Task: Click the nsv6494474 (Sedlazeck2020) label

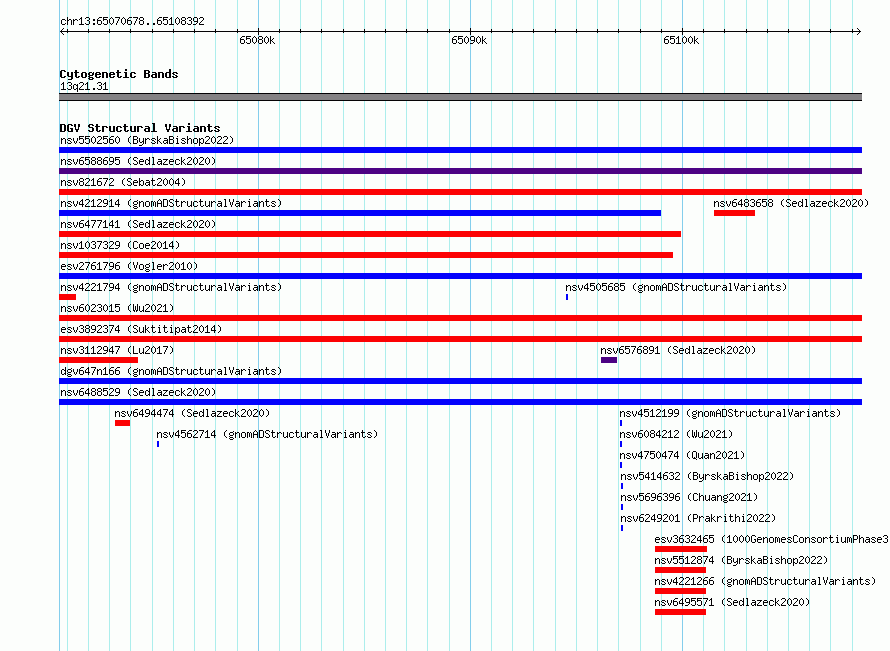Action: coord(192,413)
